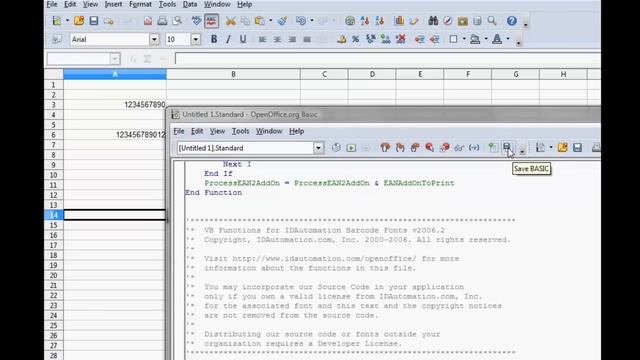Open Window menu in Basic window
640x360 pixels.
coord(269,131)
